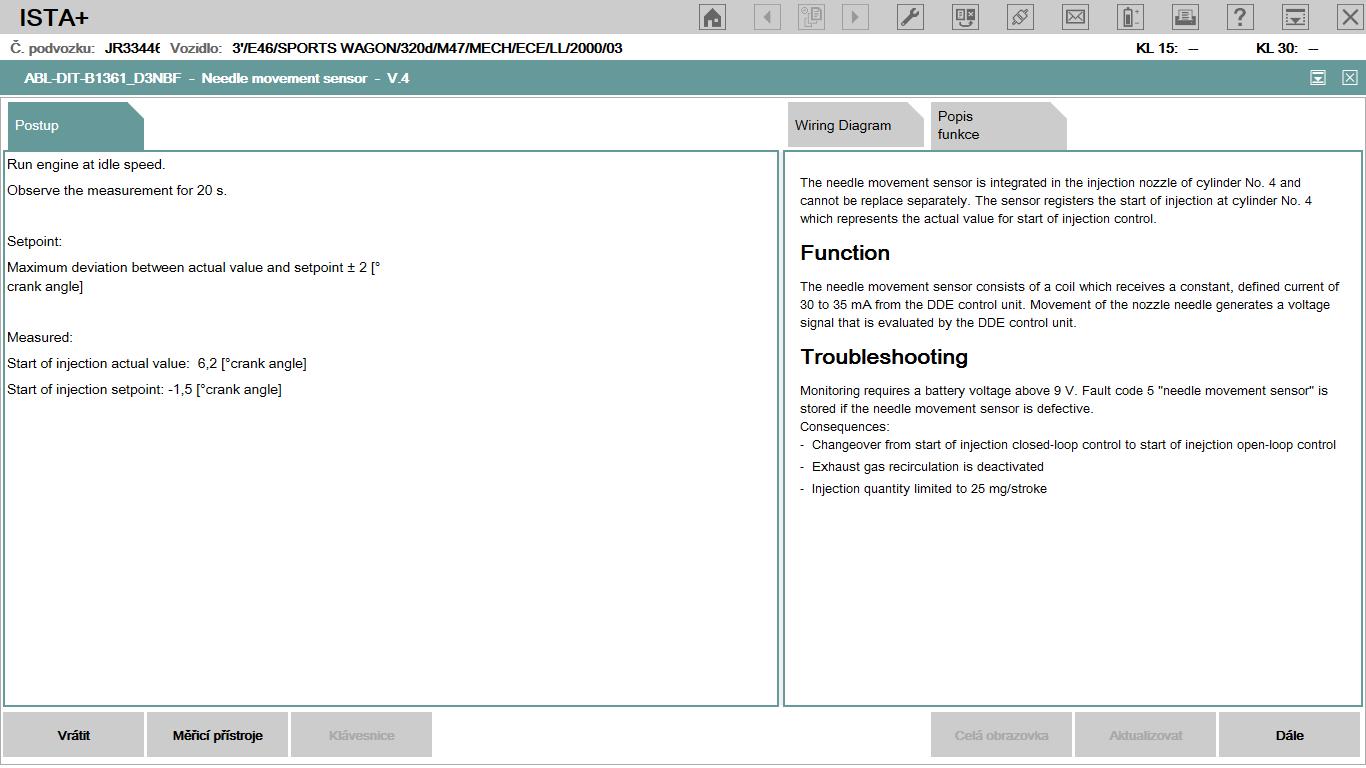Screen dimensions: 1366x768
Task: Collapse the Needle movement sensor panel
Action: point(1318,78)
